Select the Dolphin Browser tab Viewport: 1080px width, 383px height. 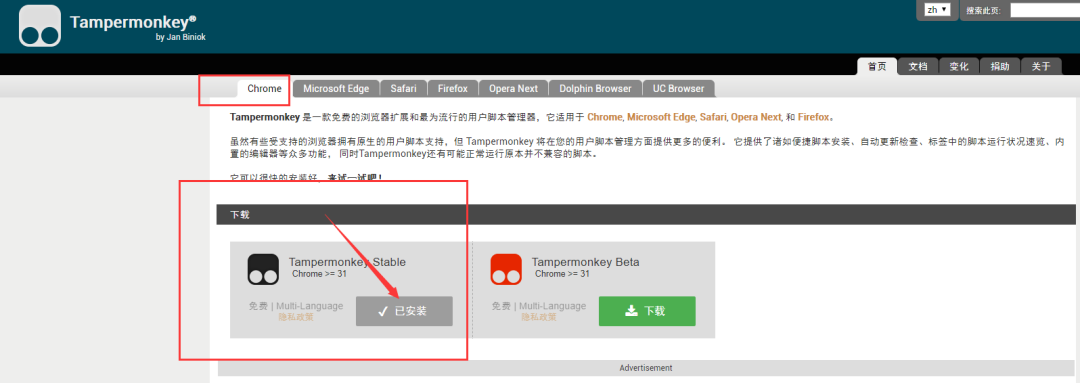click(x=595, y=89)
